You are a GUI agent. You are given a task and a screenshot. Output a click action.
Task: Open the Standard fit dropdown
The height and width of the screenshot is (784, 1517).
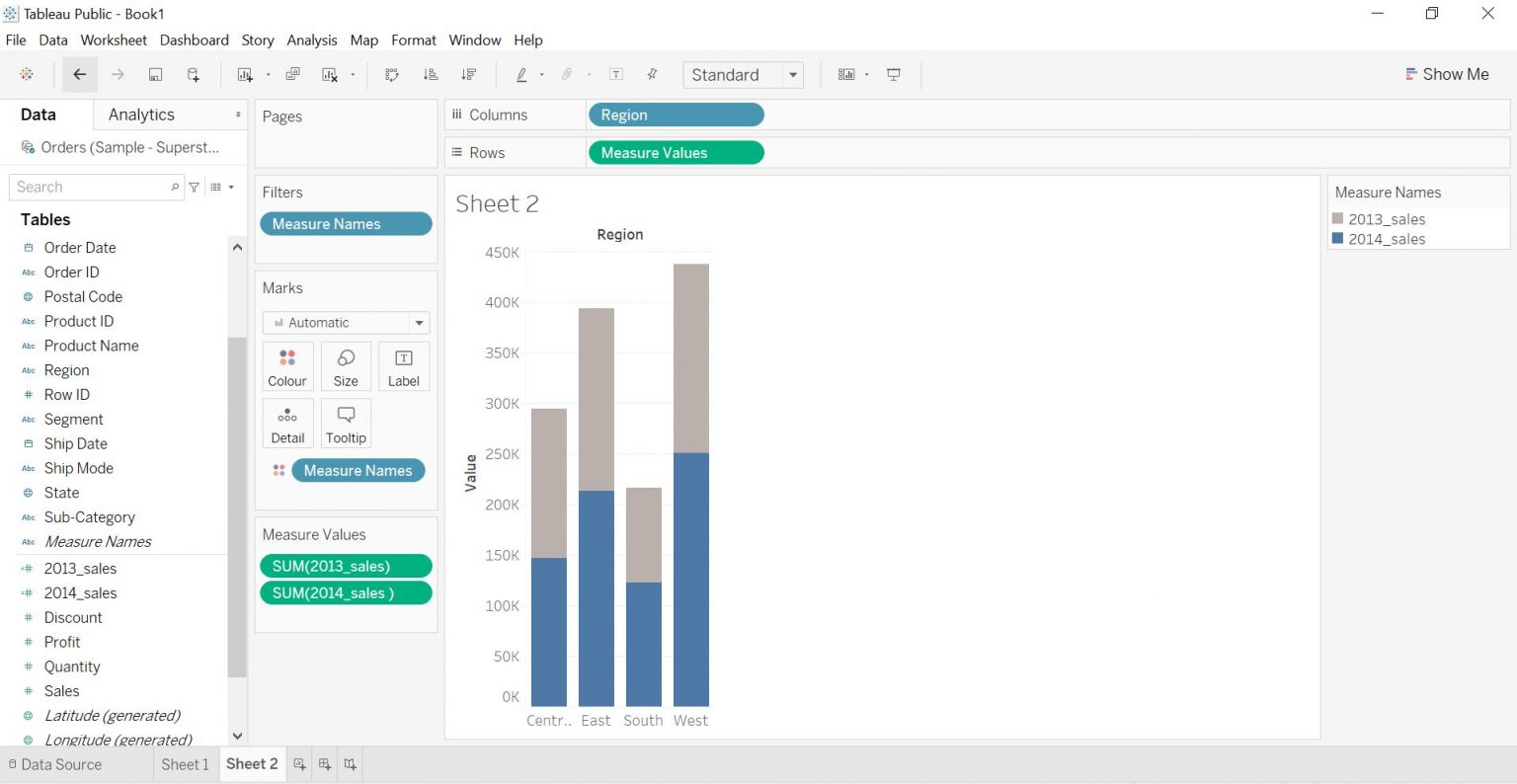tap(793, 74)
